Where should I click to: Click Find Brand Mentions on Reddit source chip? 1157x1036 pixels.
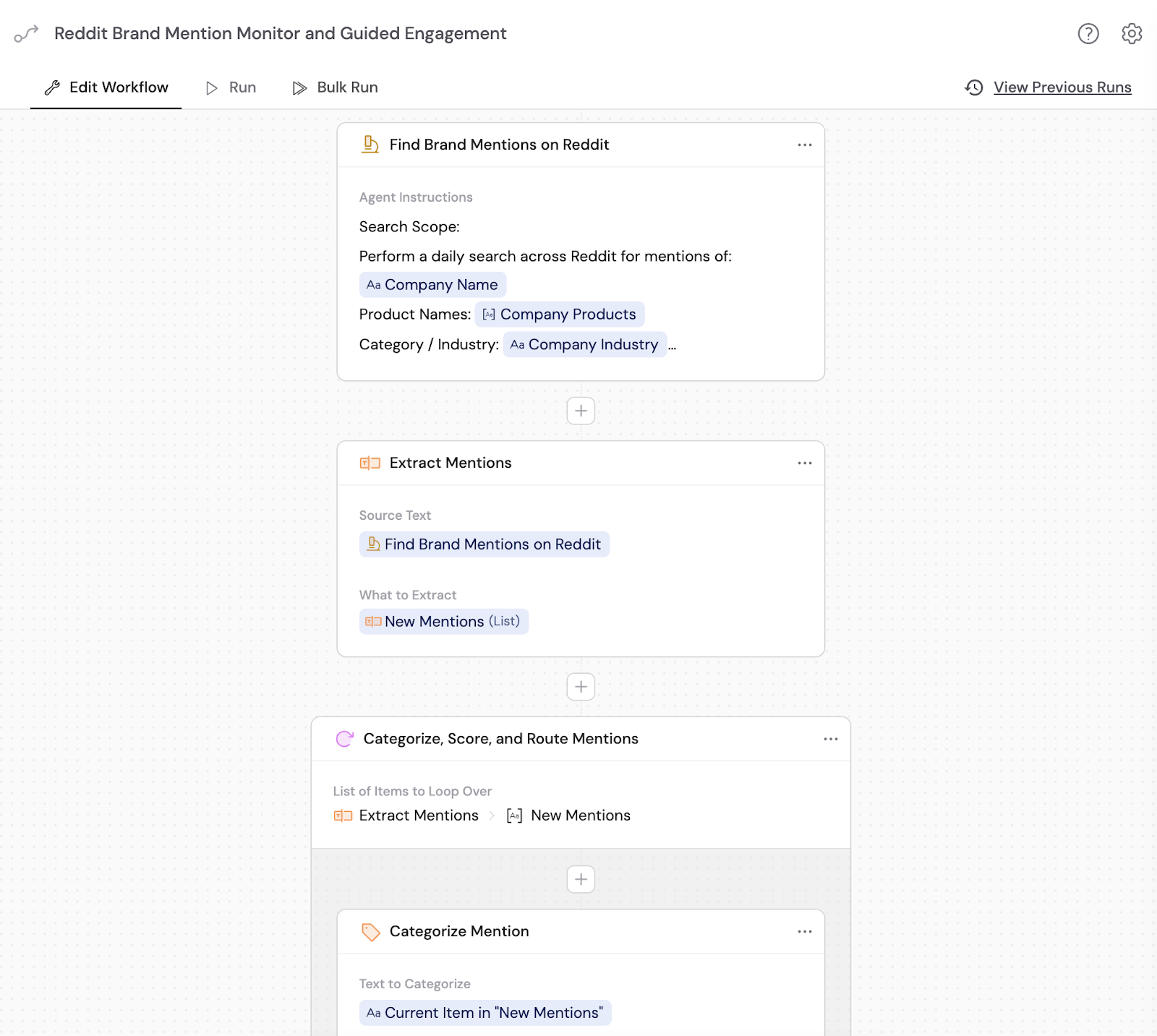click(x=484, y=544)
